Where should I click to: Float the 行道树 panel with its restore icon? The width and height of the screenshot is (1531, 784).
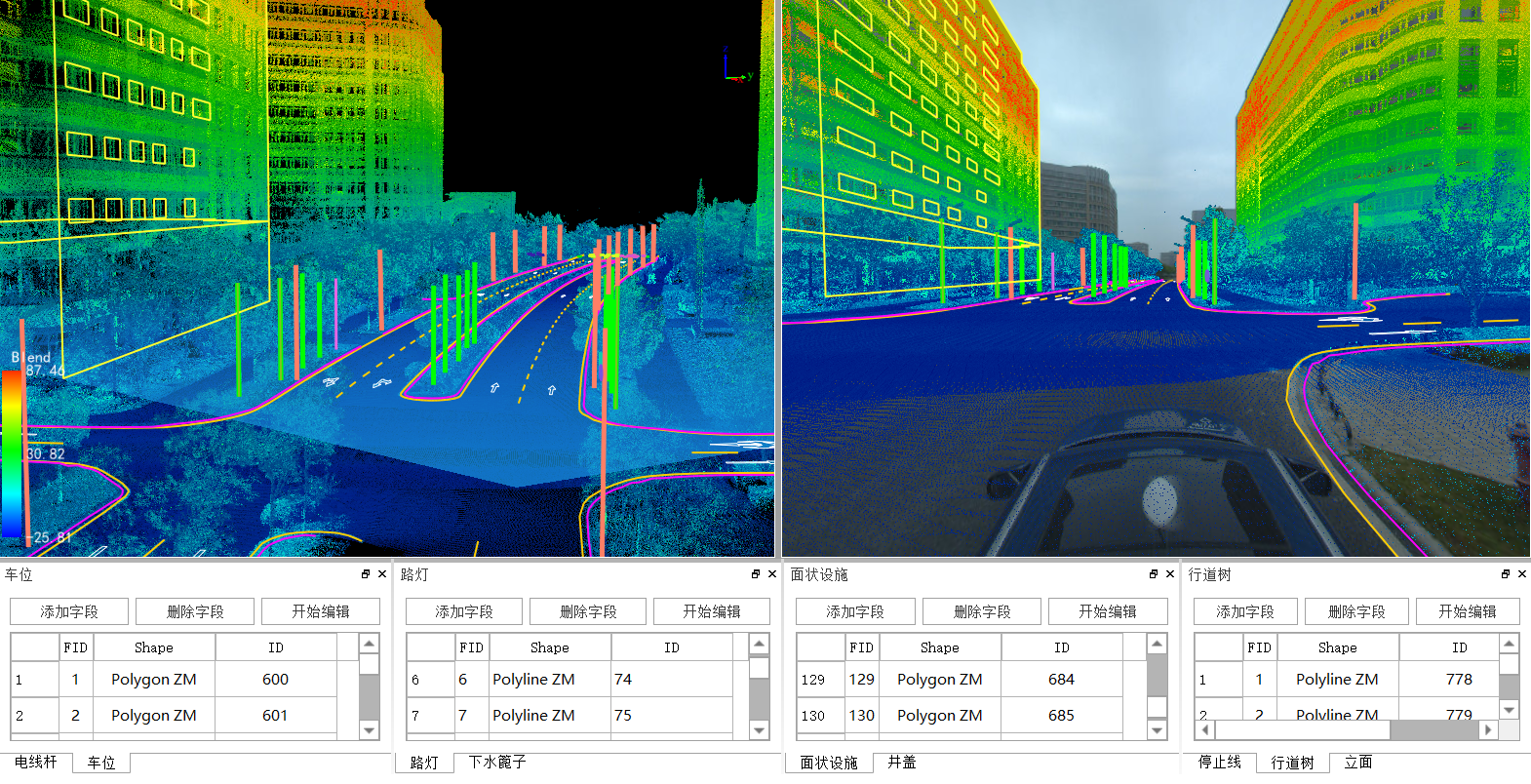coord(1506,574)
